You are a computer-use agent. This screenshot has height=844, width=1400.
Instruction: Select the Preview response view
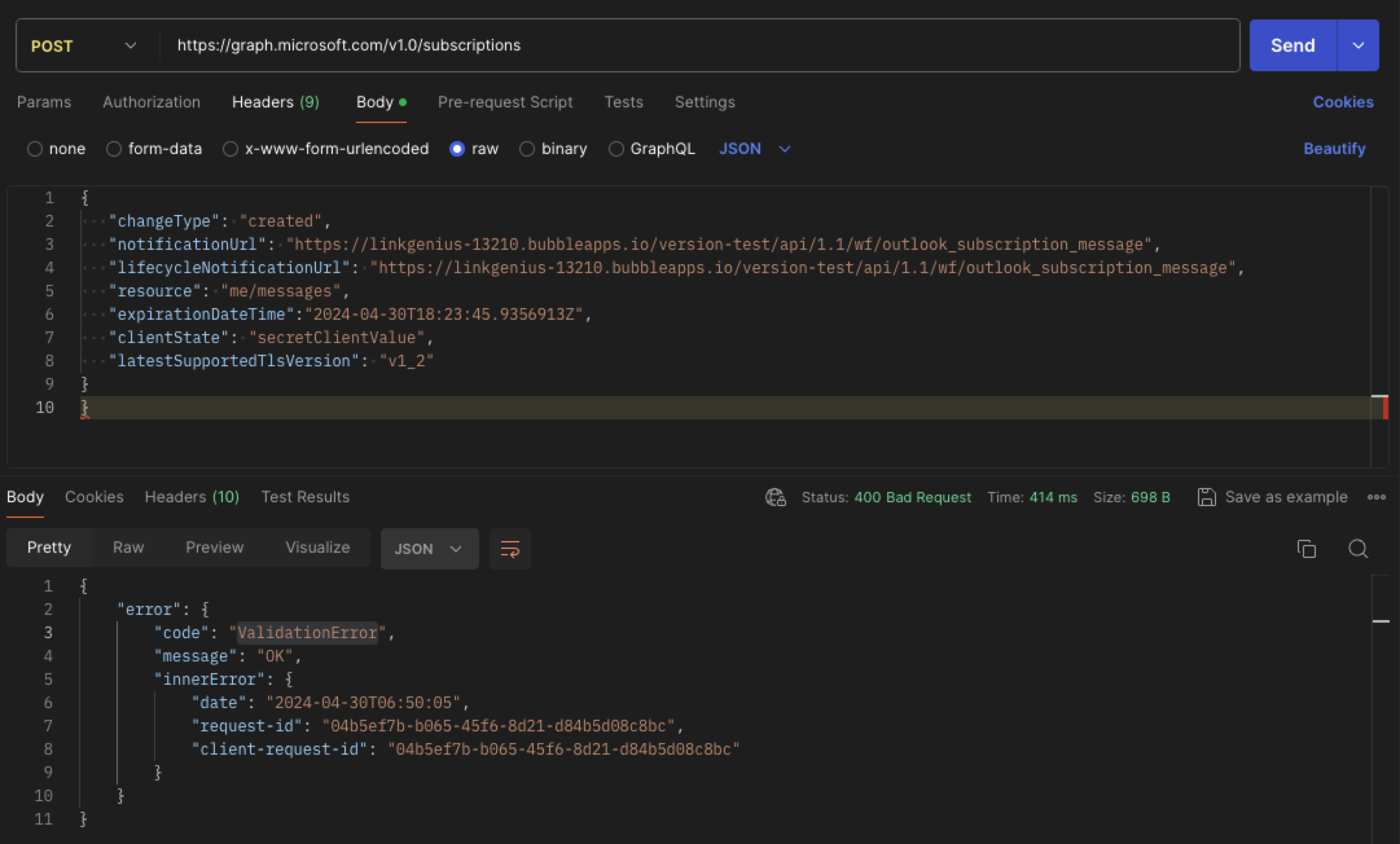(214, 548)
